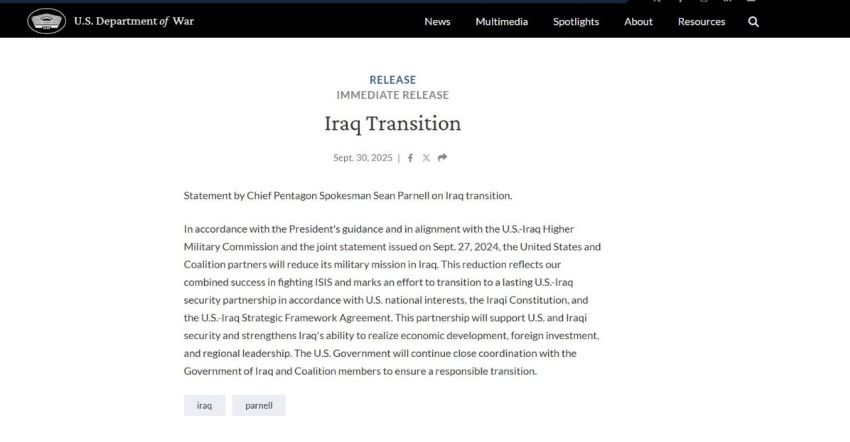Open the Multimedia menu

point(502,22)
